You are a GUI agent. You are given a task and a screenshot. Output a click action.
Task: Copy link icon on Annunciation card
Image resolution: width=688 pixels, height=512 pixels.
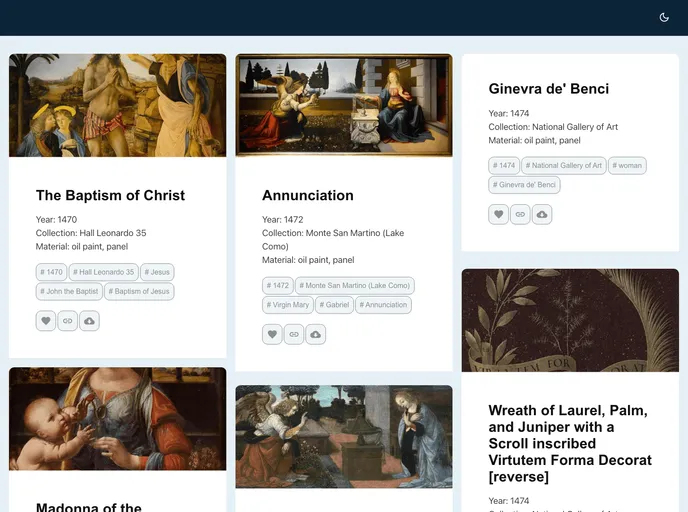[x=294, y=334]
